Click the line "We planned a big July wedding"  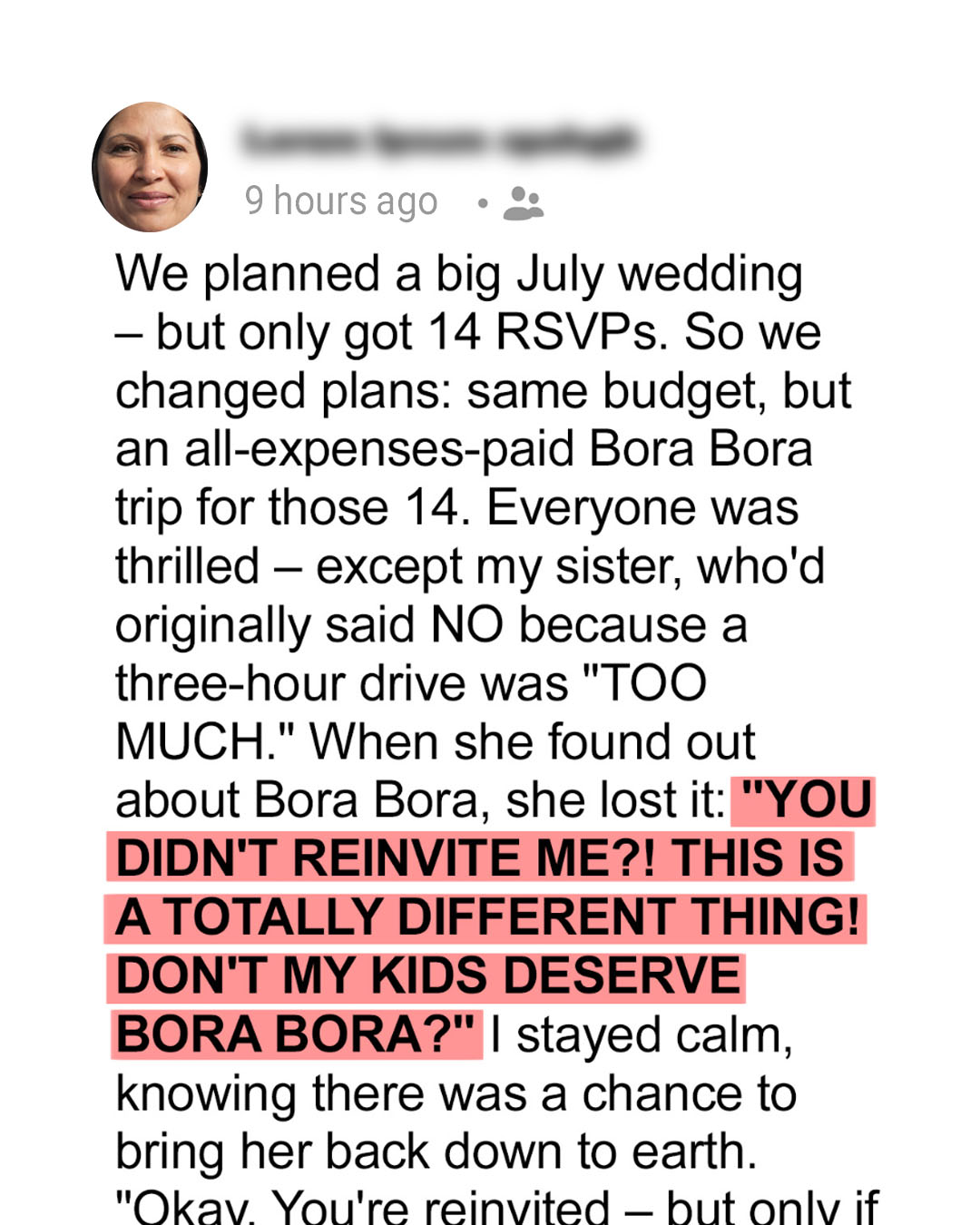(458, 274)
